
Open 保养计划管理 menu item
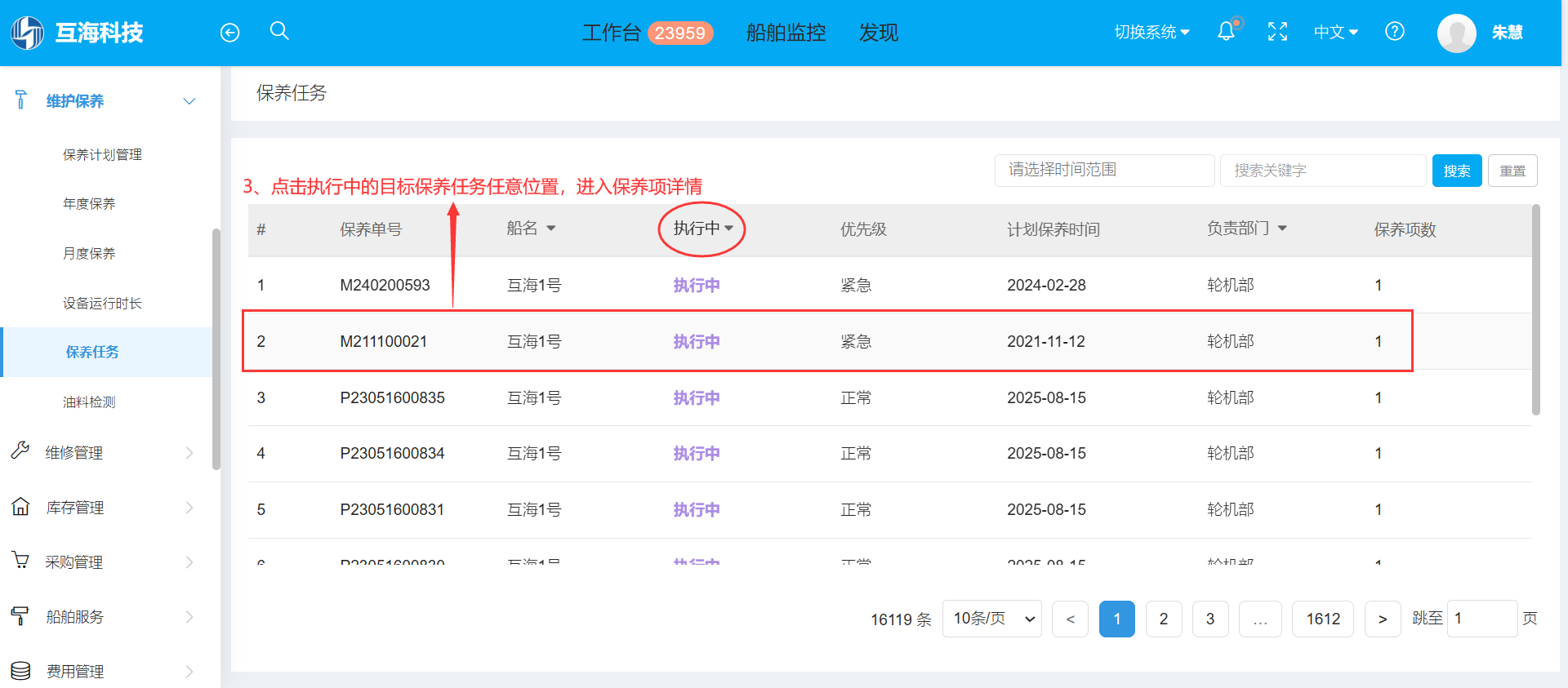coord(103,154)
